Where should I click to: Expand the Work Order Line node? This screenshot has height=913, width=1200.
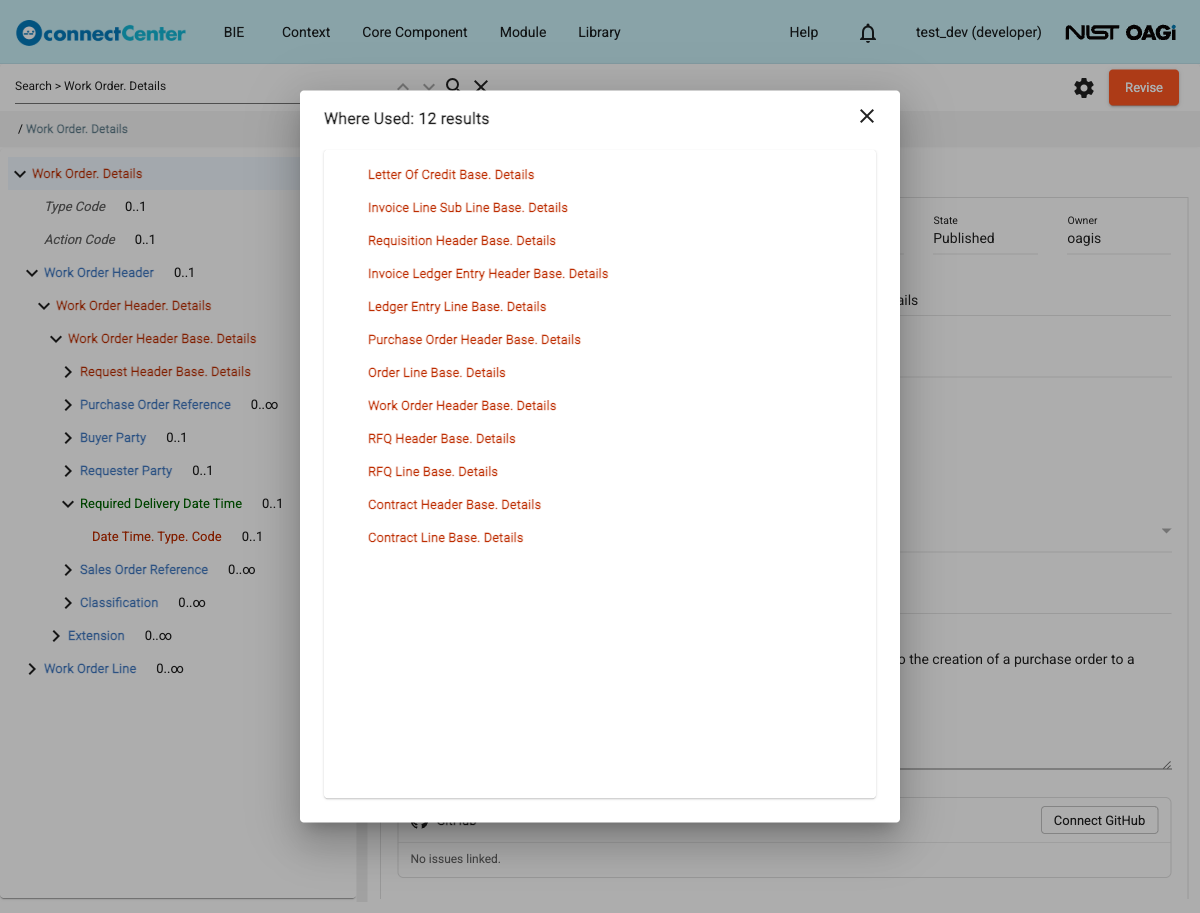pyautogui.click(x=32, y=669)
